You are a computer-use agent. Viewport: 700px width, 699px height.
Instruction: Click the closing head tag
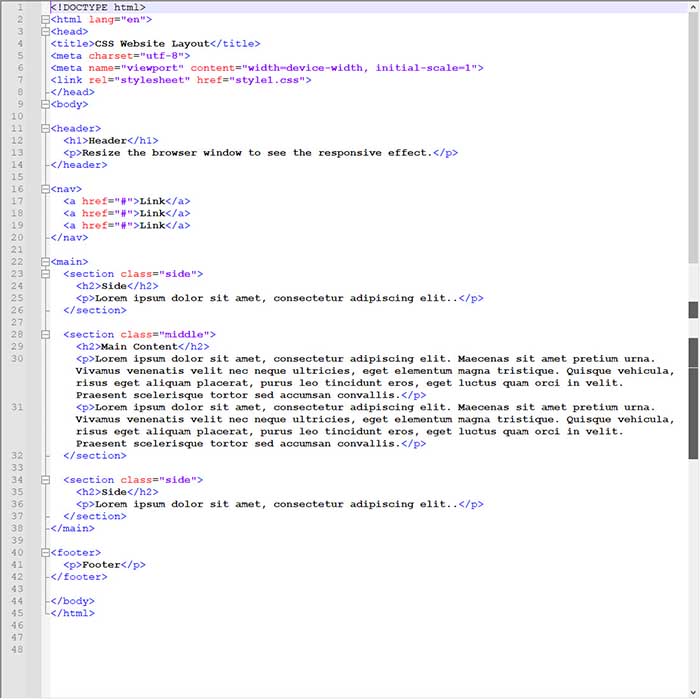tap(72, 92)
